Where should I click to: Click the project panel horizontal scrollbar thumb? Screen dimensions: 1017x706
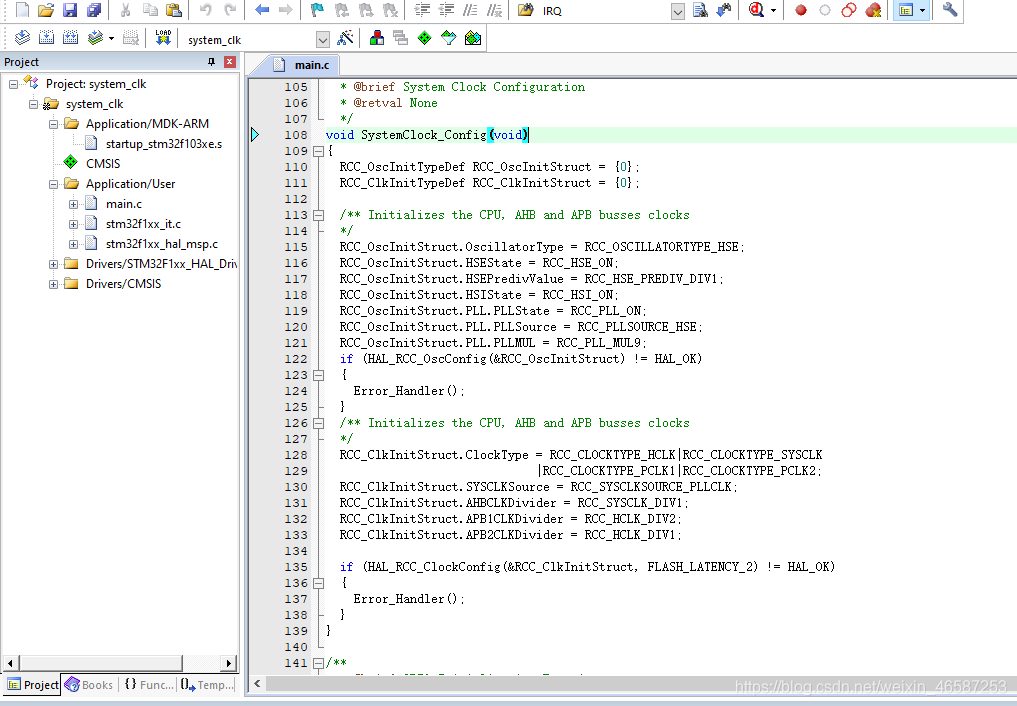coord(101,663)
